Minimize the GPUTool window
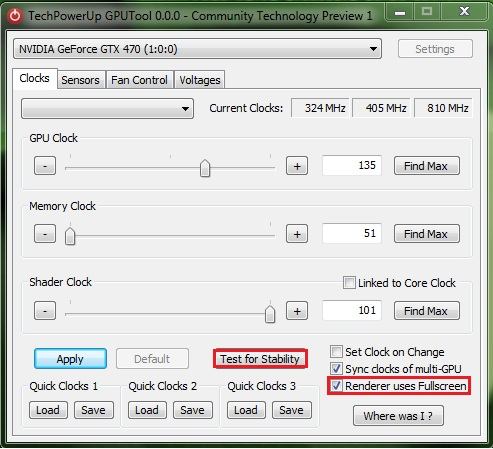 (x=400, y=13)
